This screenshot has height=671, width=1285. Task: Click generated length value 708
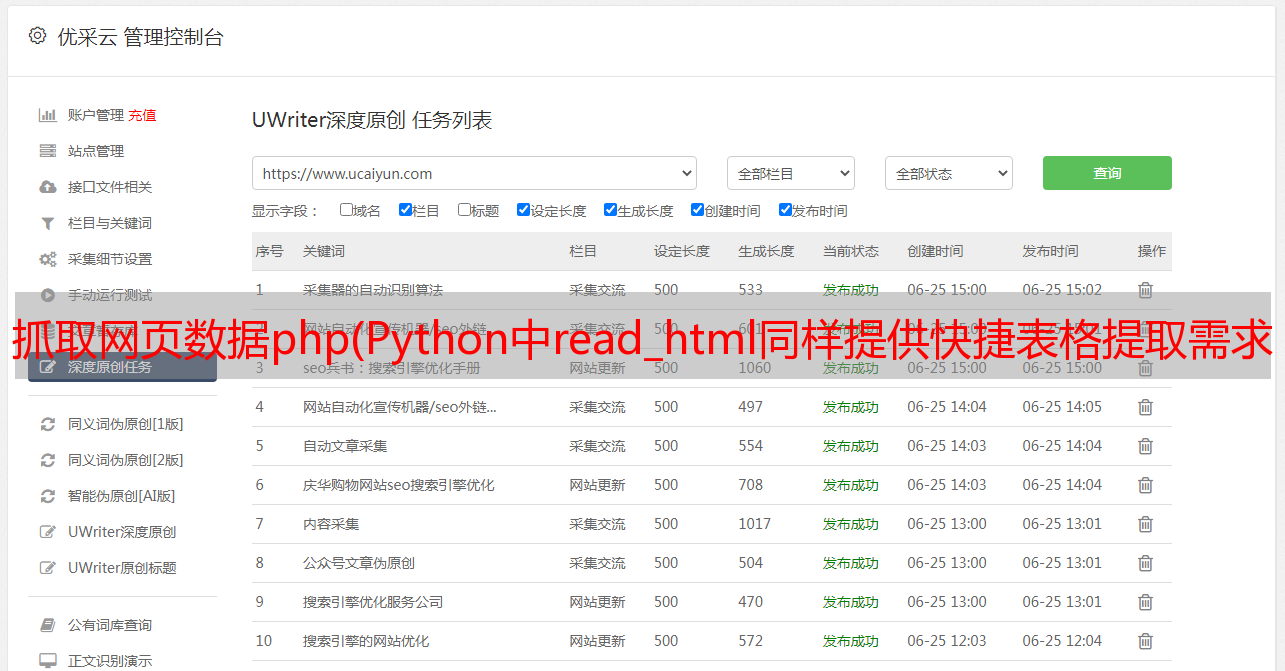click(751, 485)
